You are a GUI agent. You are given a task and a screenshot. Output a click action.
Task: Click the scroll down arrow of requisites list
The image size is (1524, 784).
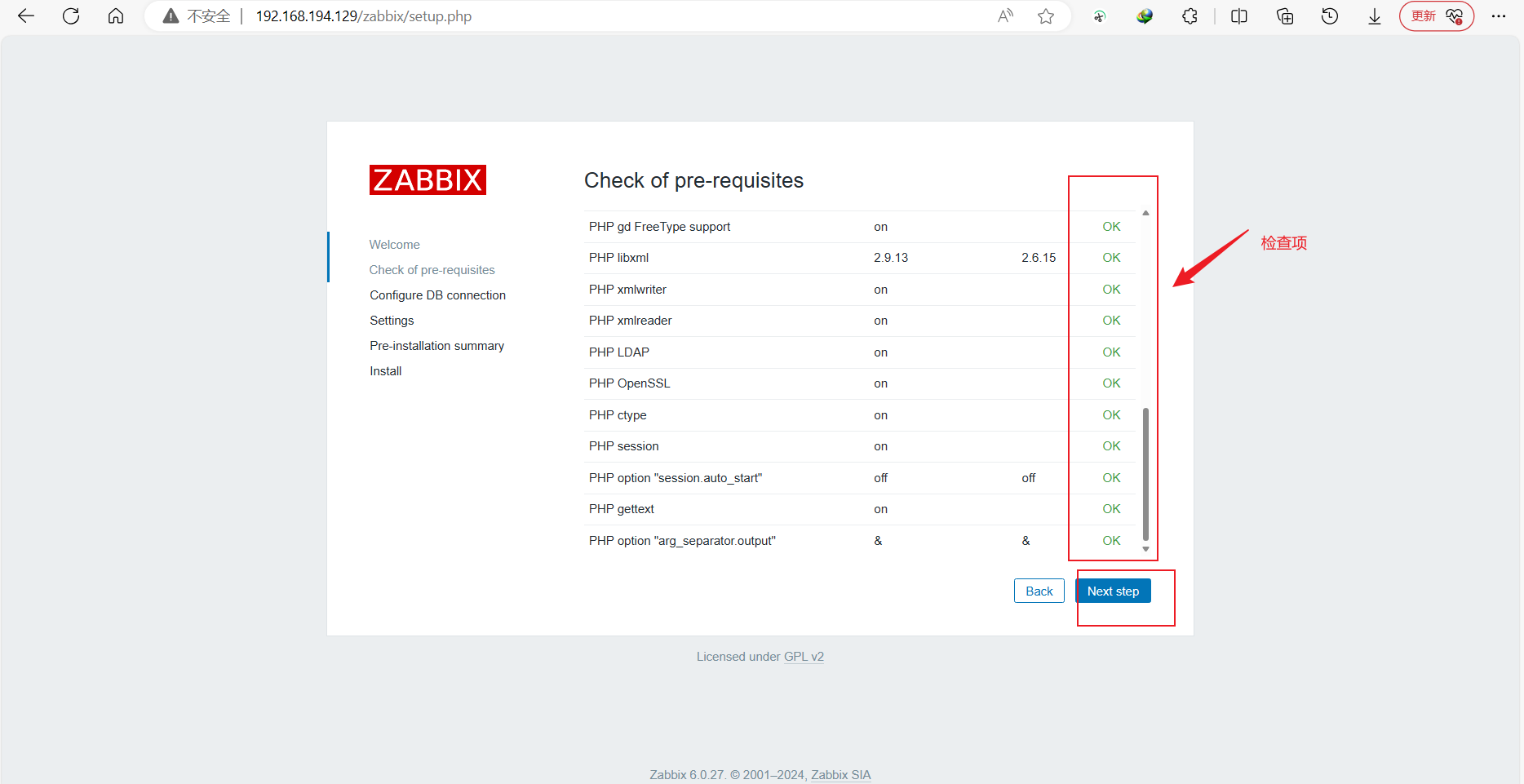click(1145, 549)
